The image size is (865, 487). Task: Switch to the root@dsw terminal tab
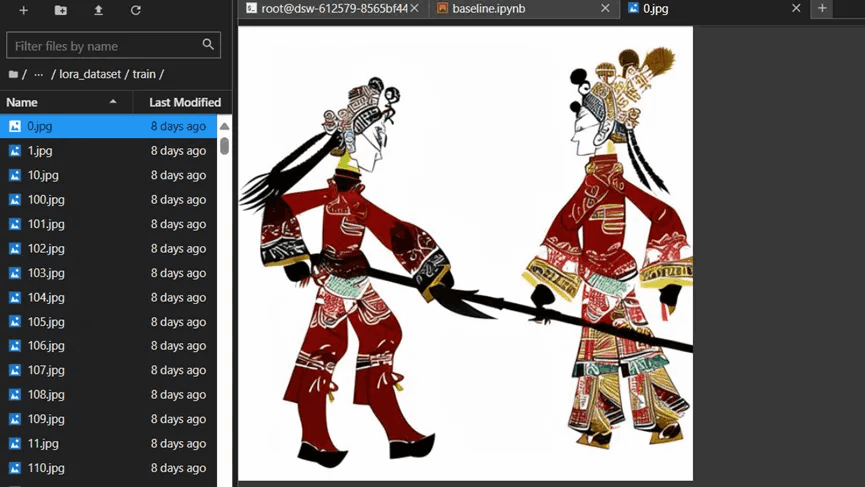pos(333,8)
